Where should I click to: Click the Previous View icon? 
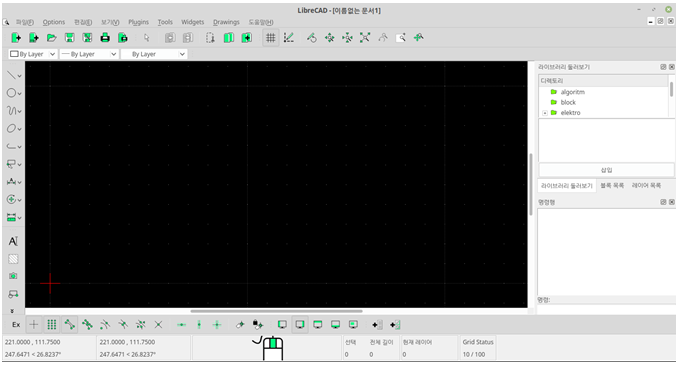(383, 38)
